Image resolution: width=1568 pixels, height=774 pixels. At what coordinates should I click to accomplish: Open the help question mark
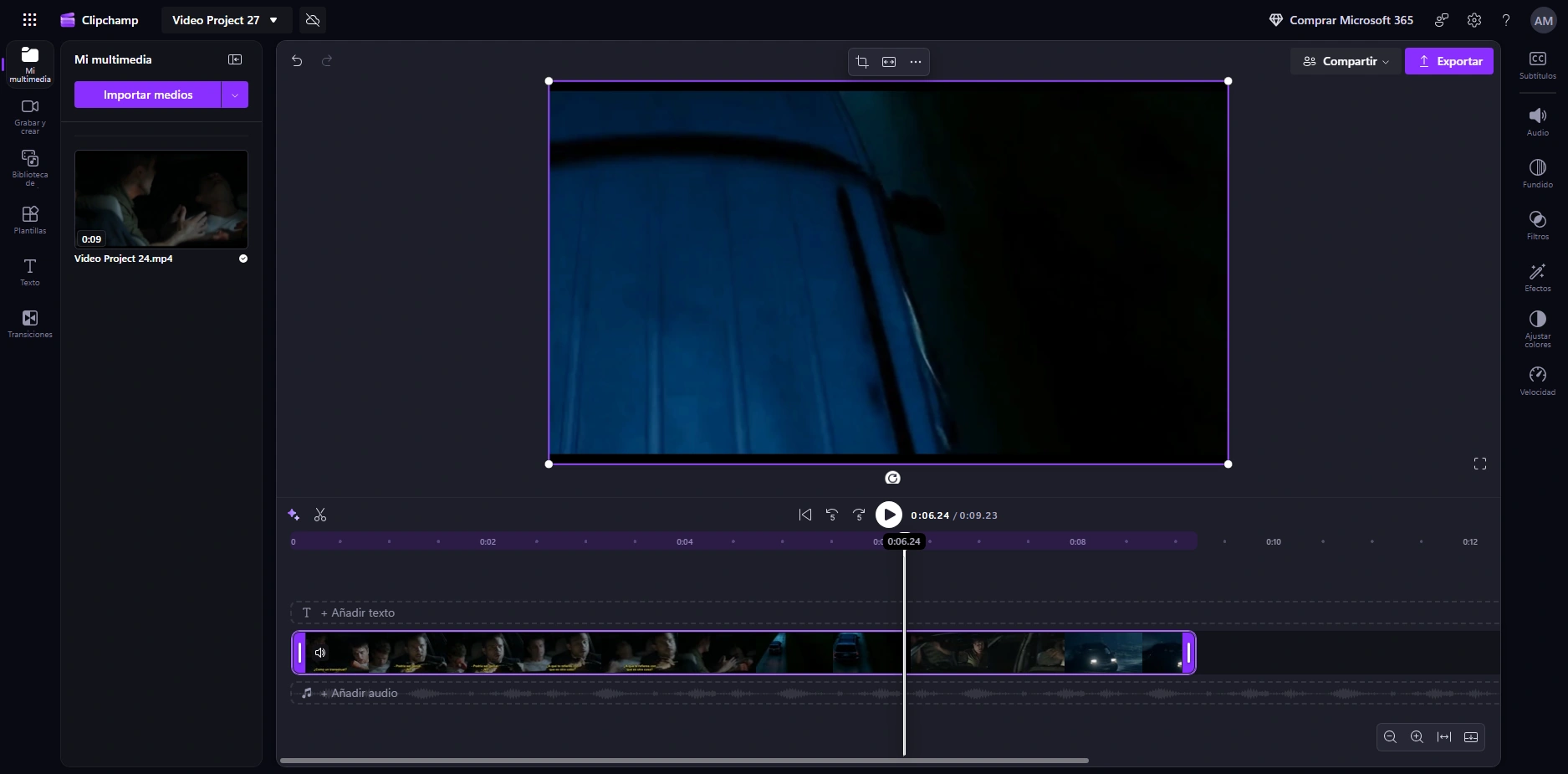coord(1506,20)
